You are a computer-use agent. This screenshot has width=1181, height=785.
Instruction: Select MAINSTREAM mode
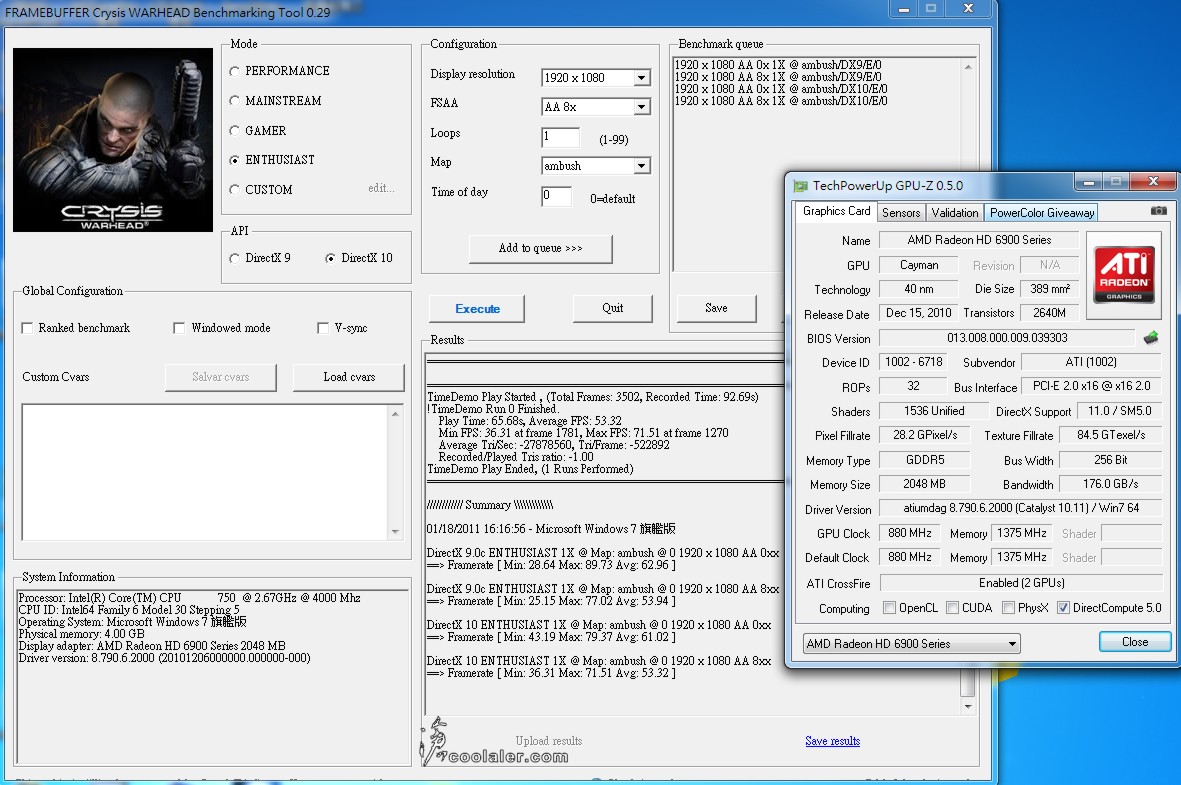[x=234, y=101]
